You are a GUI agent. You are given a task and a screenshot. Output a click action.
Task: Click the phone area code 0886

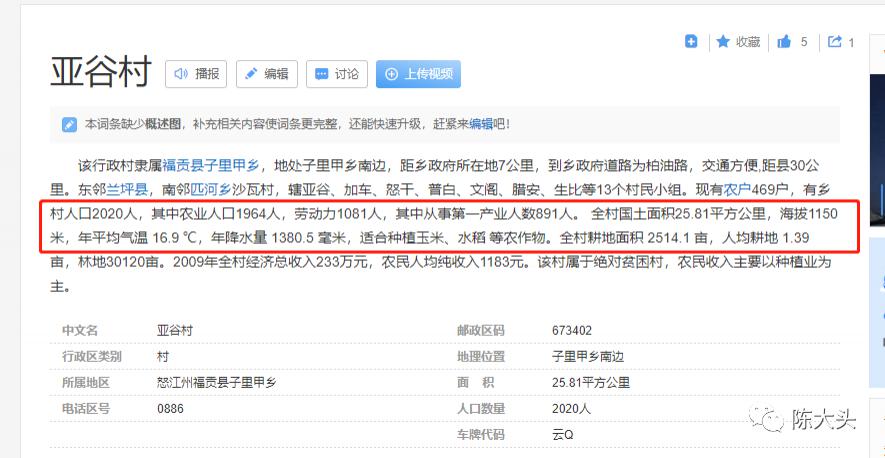(170, 409)
